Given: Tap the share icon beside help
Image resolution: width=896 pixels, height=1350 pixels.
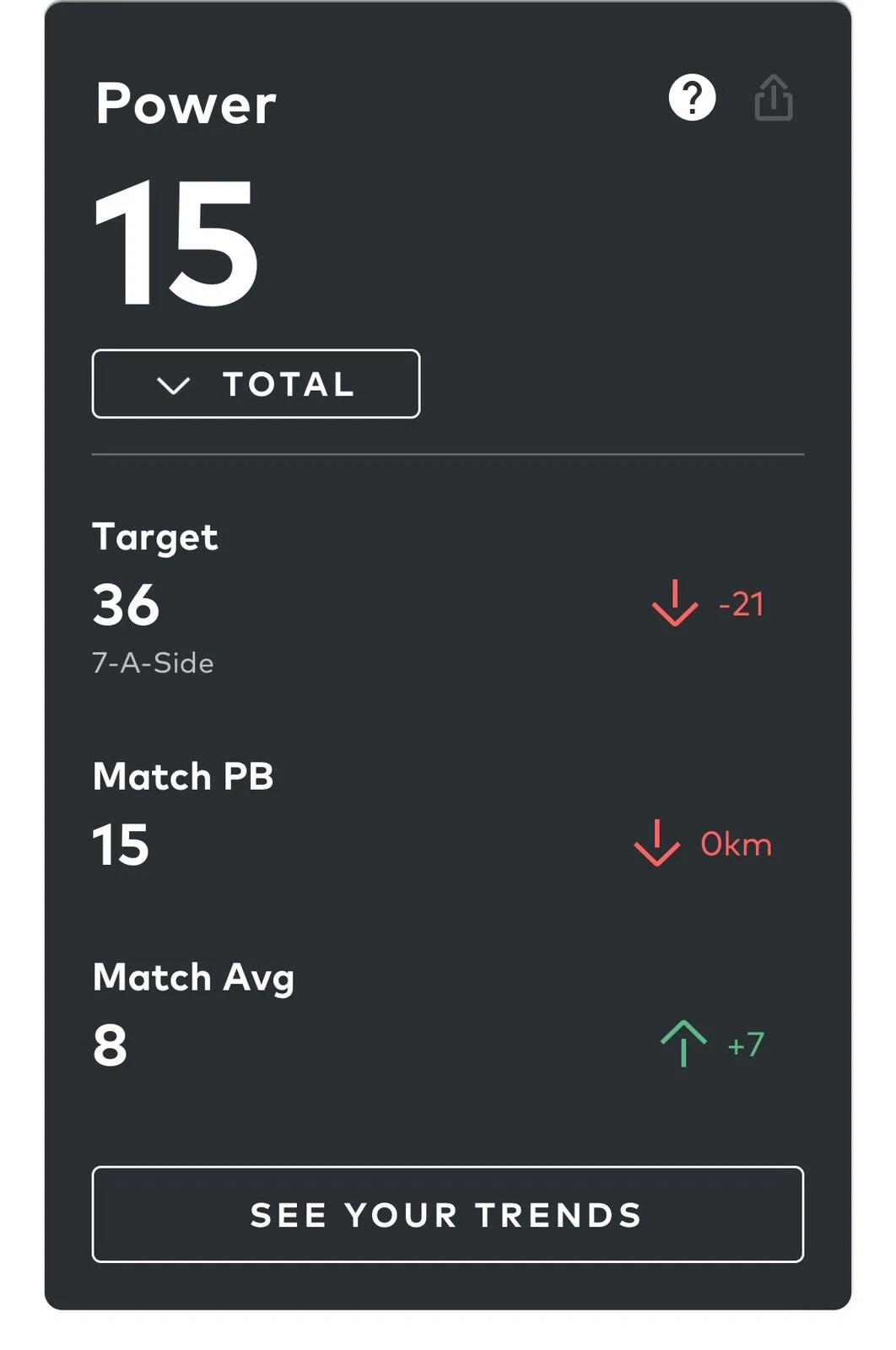Looking at the screenshot, I should coord(773,98).
